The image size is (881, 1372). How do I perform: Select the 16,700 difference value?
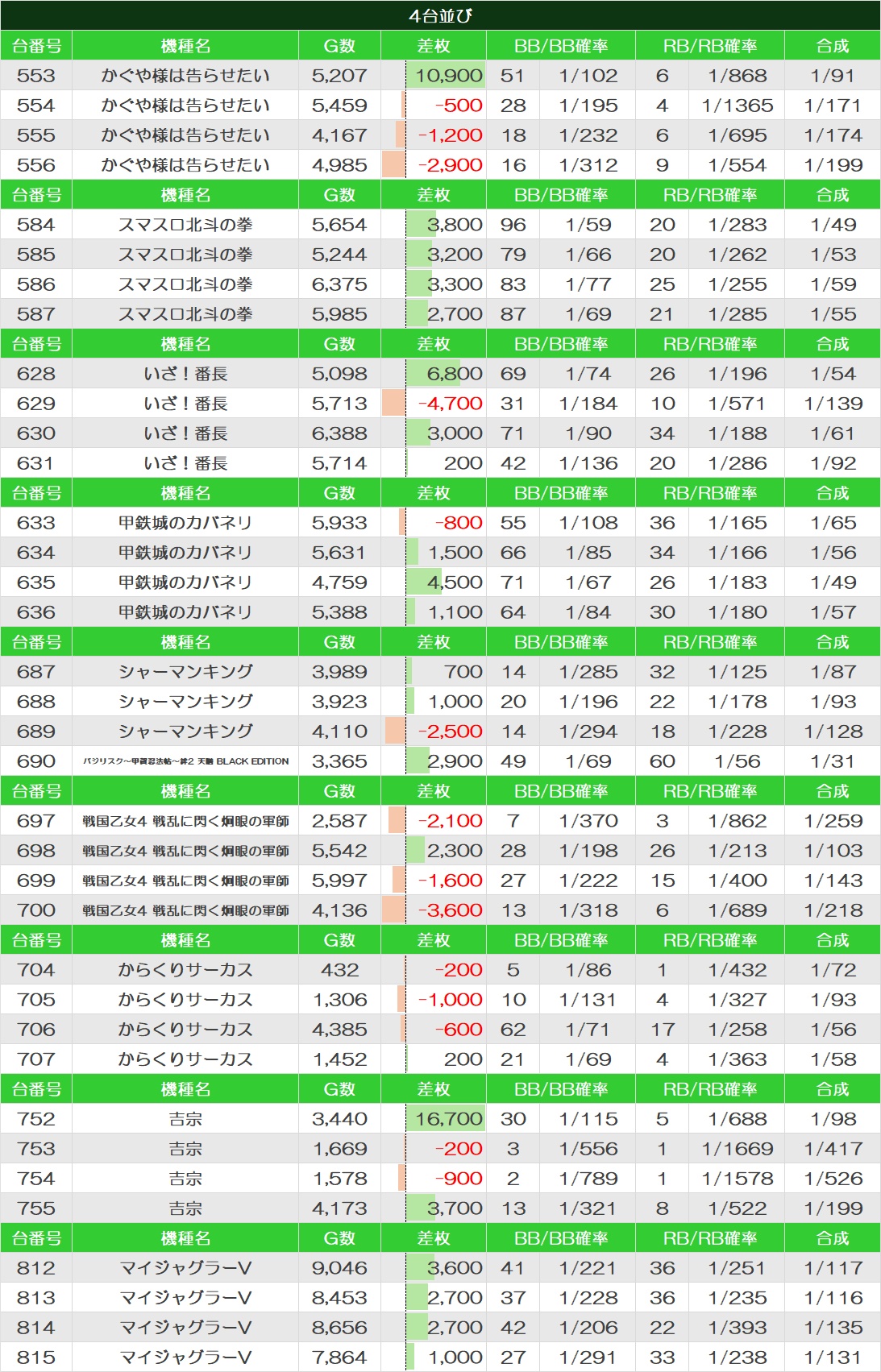448,1119
